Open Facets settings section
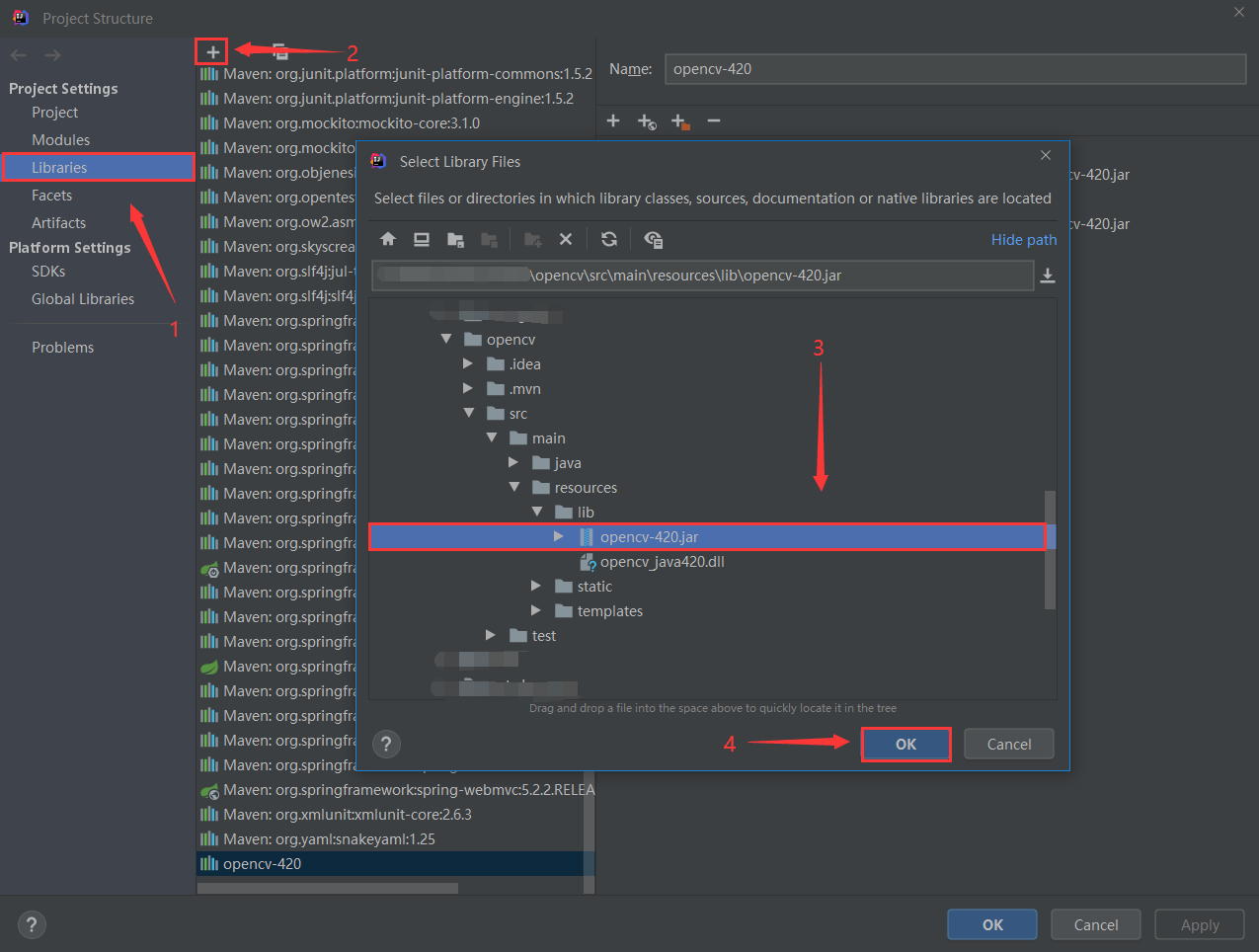 51,196
